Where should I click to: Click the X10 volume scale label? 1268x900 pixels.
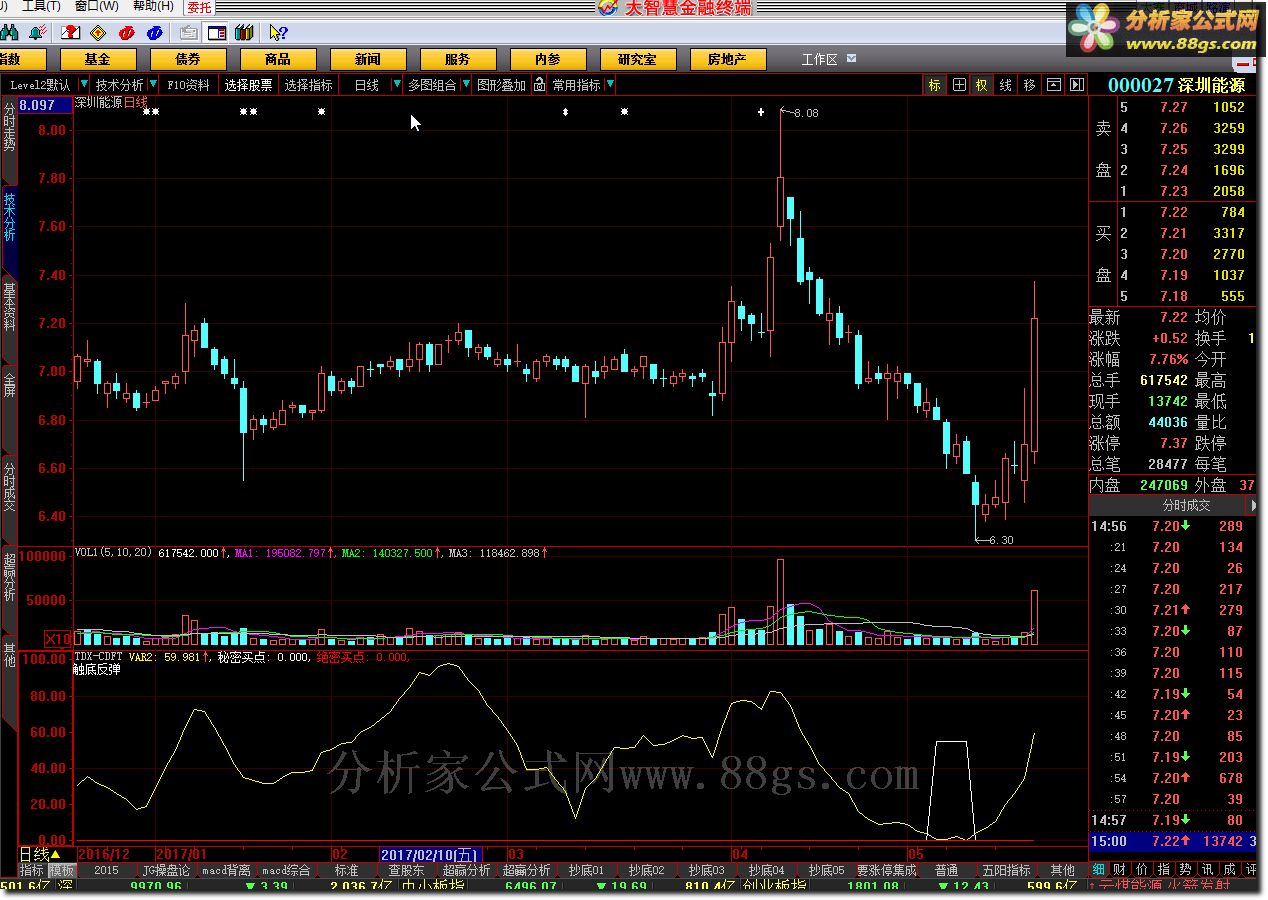[59, 638]
